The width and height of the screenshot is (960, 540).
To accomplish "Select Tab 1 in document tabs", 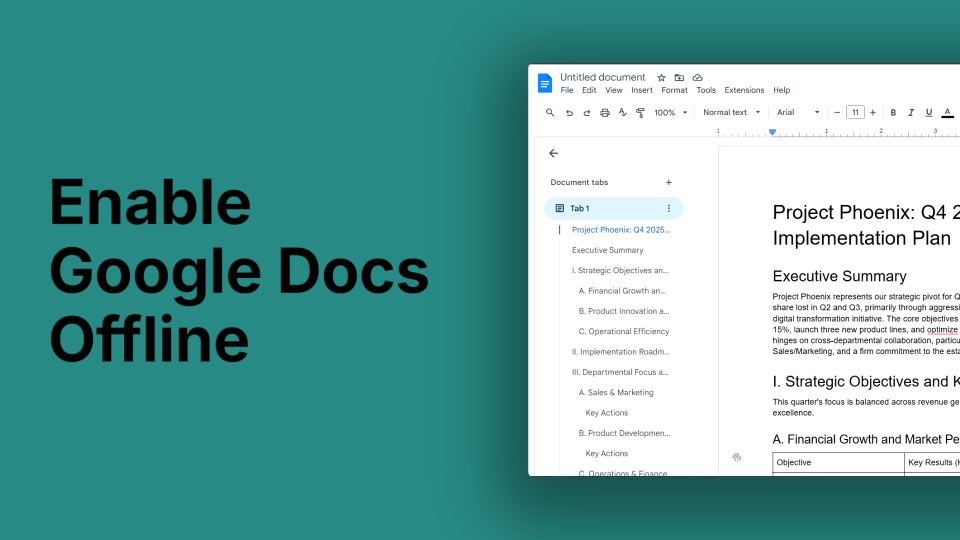I will (x=613, y=208).
